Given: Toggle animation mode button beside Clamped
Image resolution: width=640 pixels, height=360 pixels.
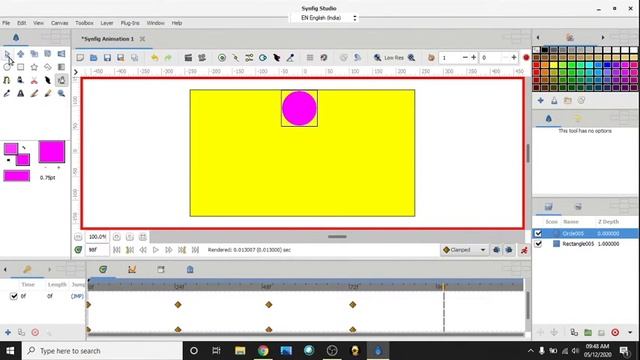Looking at the screenshot, I should click(524, 250).
